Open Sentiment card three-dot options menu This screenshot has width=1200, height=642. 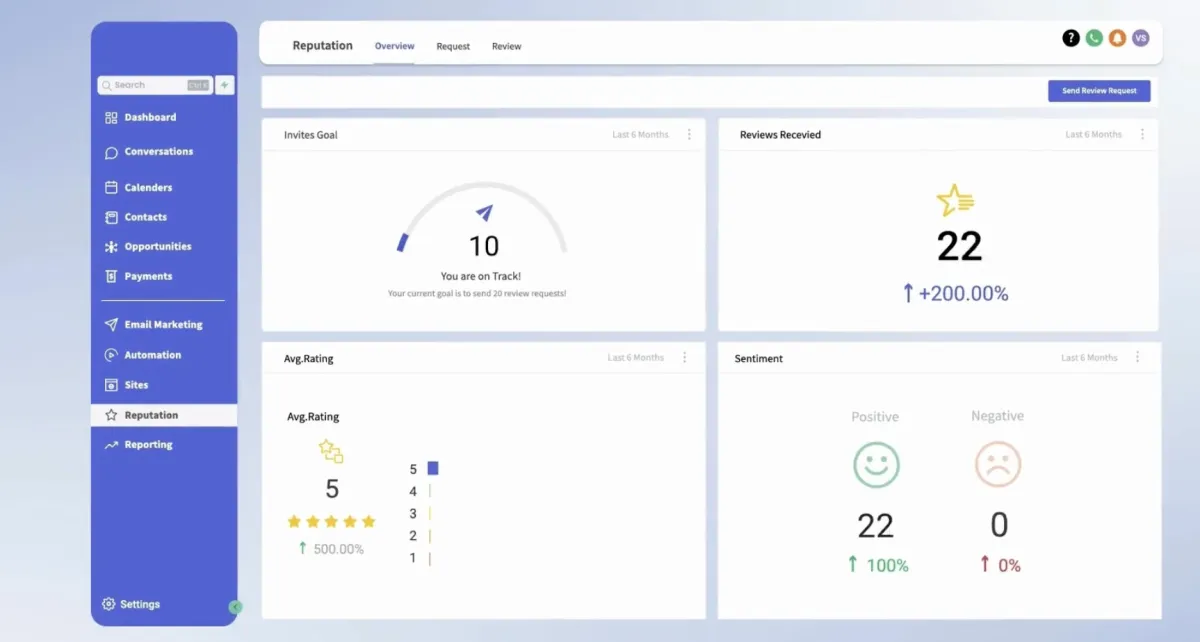(1138, 357)
